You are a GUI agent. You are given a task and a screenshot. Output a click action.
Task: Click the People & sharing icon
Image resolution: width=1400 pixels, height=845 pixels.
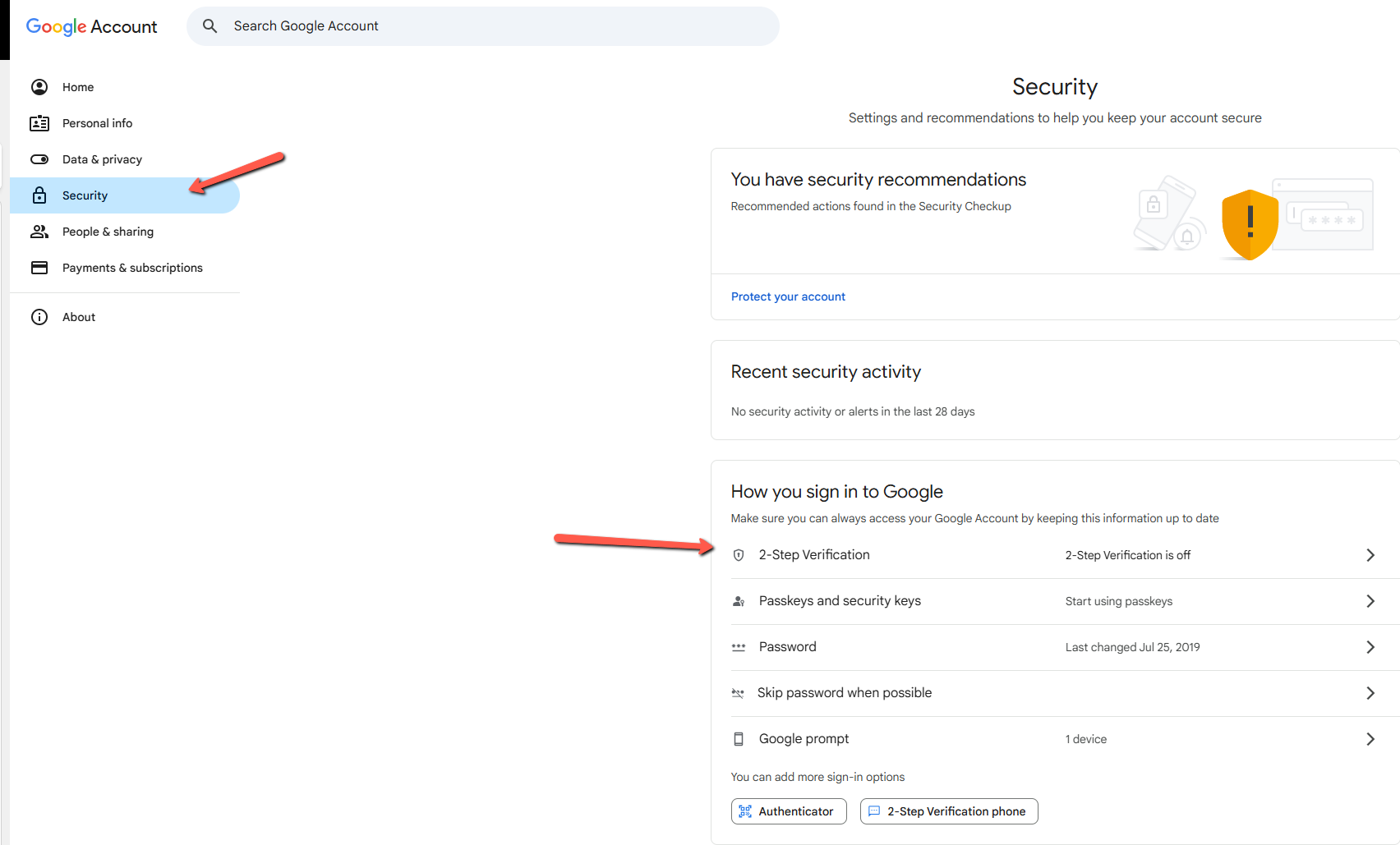39,232
